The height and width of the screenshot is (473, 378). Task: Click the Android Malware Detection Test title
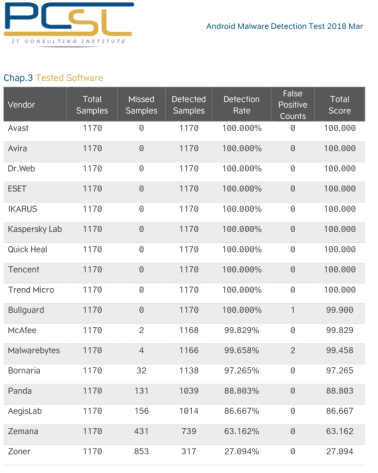pos(284,26)
